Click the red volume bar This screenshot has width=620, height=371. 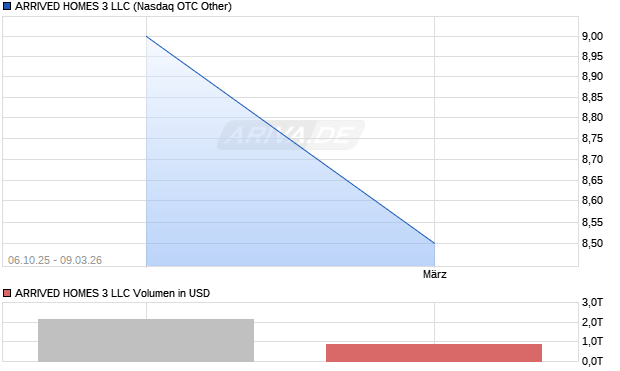tap(434, 353)
